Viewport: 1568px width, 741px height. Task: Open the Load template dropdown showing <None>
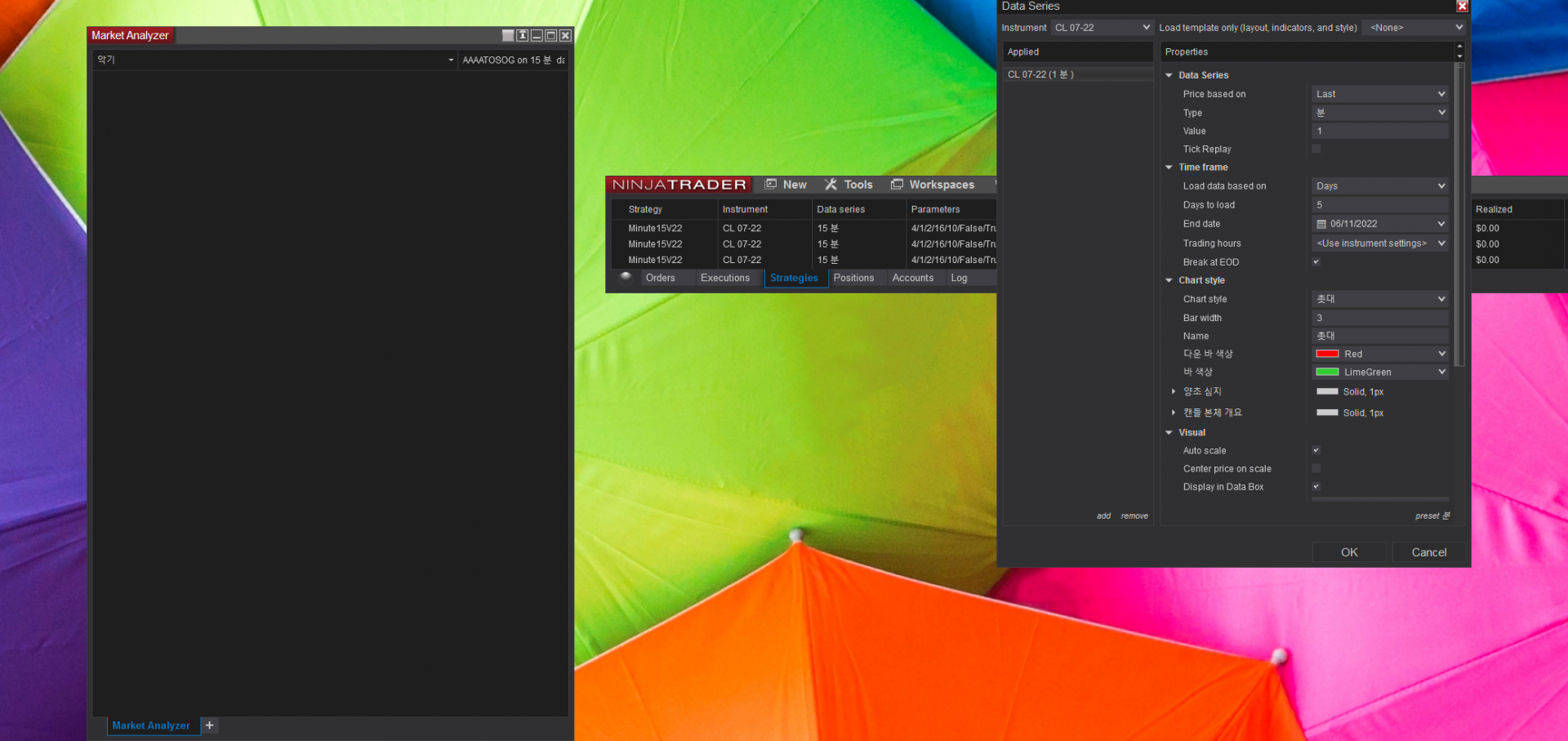(1415, 28)
